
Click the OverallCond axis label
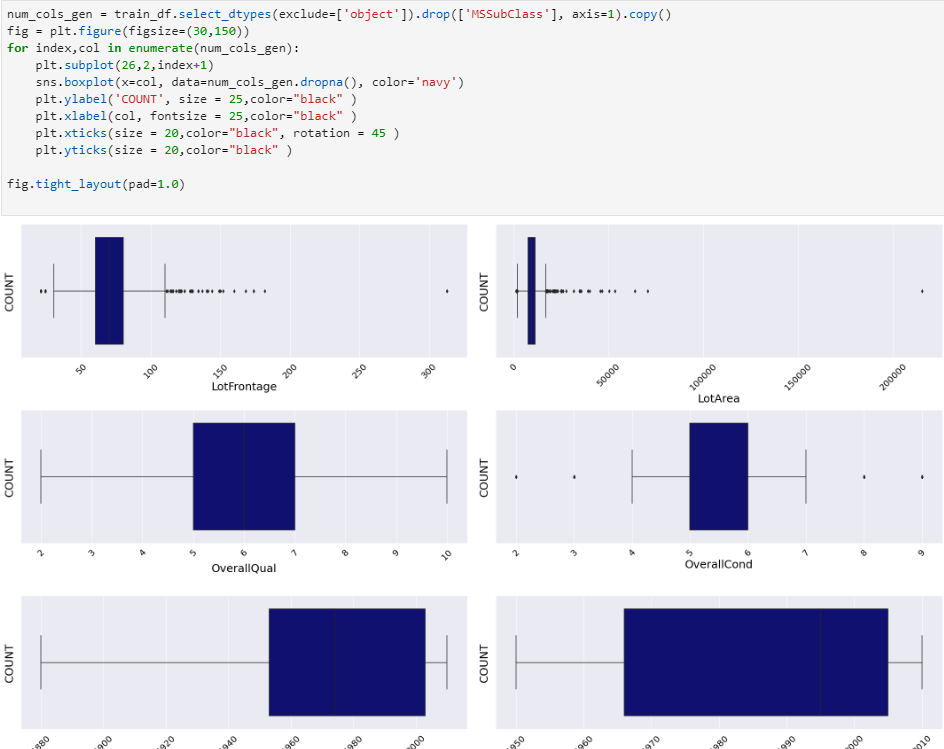(720, 563)
